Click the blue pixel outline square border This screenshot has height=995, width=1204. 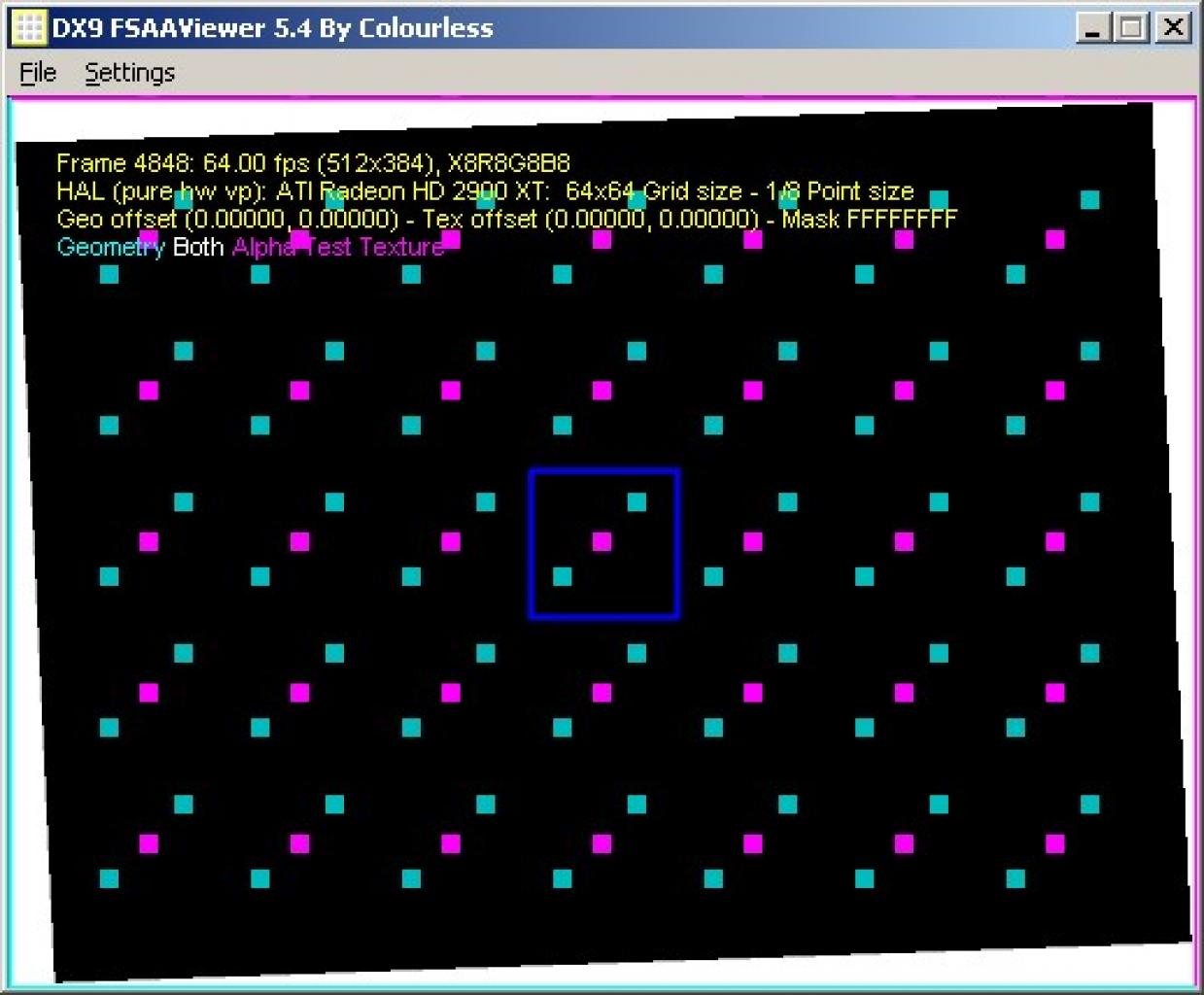pos(603,471)
